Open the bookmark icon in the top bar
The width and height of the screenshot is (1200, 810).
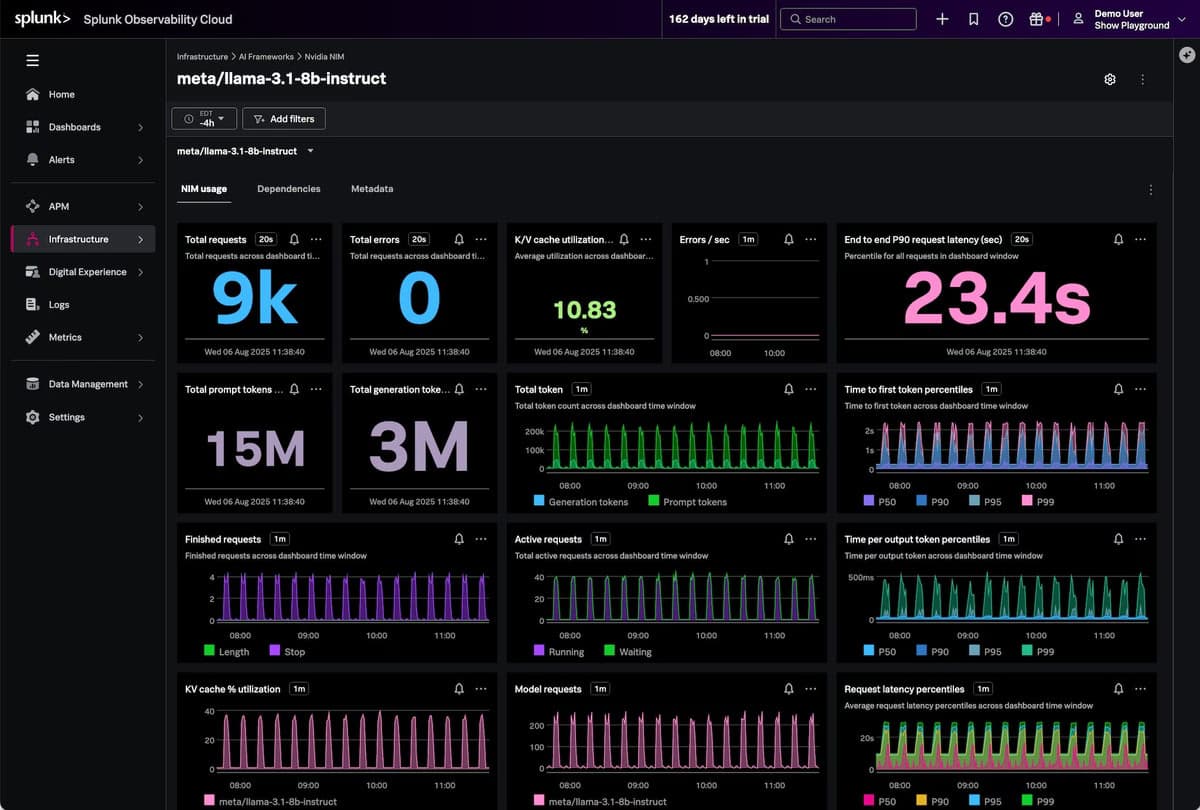point(973,18)
